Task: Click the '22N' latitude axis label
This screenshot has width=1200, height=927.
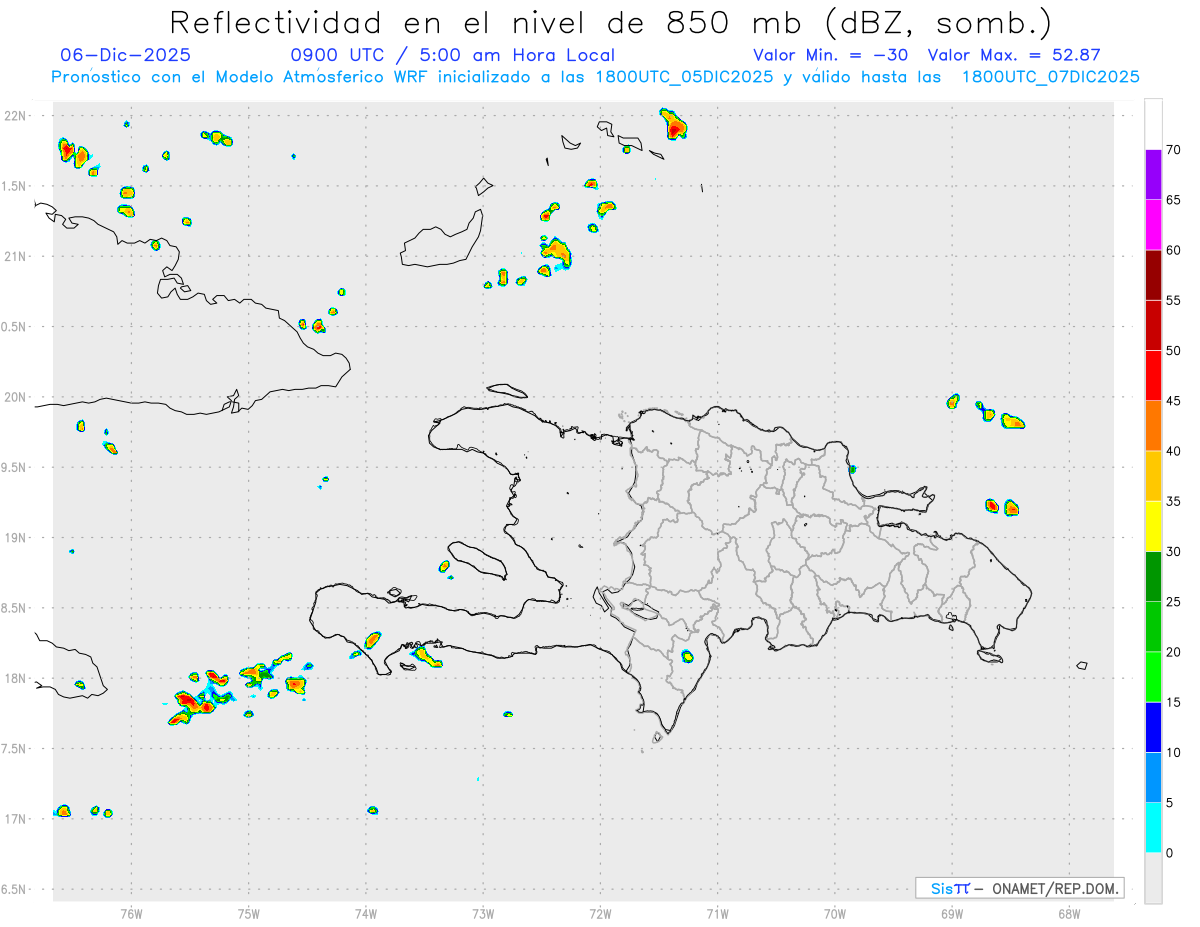Action: click(x=17, y=116)
